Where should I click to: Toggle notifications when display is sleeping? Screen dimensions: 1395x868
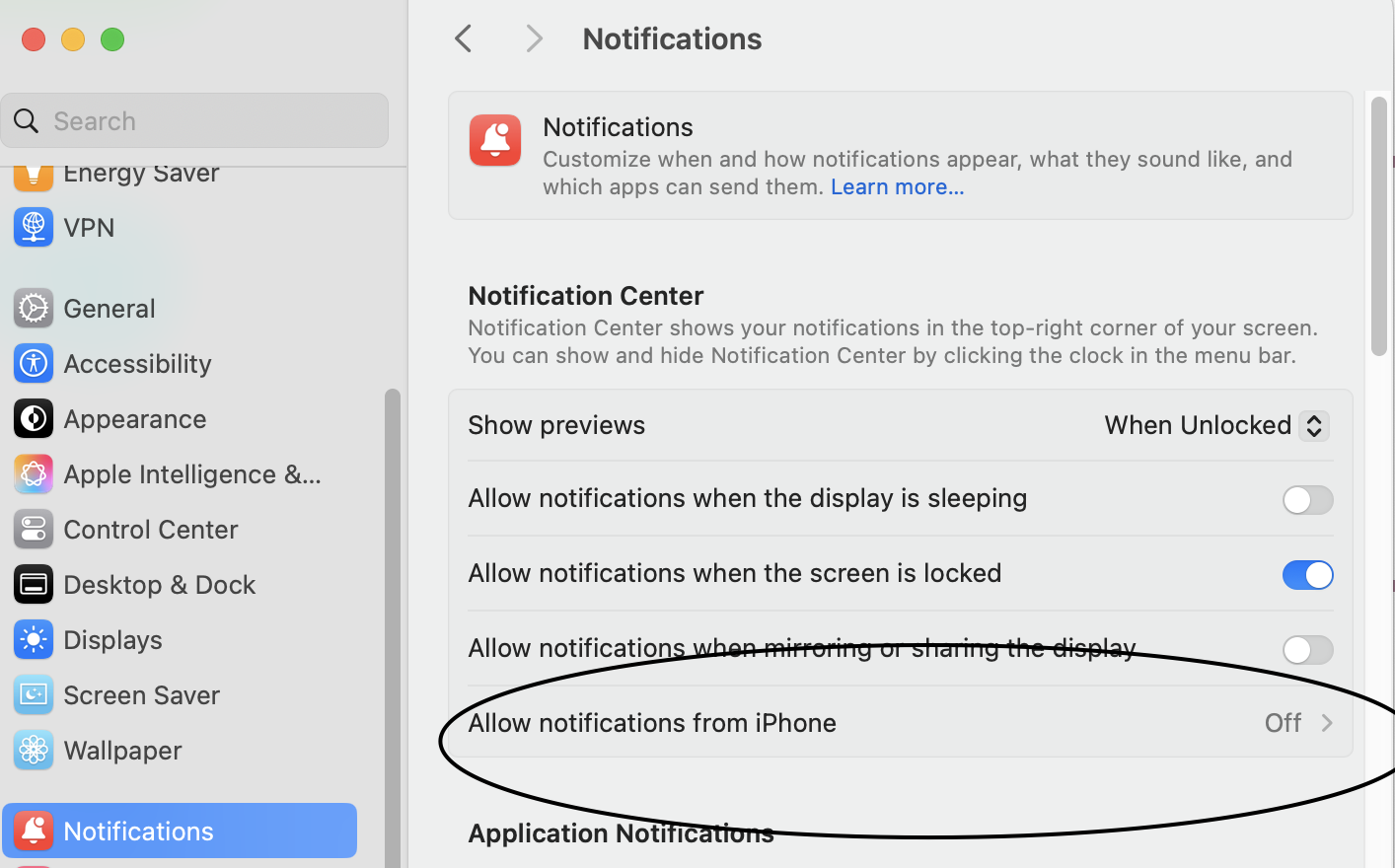1307,500
